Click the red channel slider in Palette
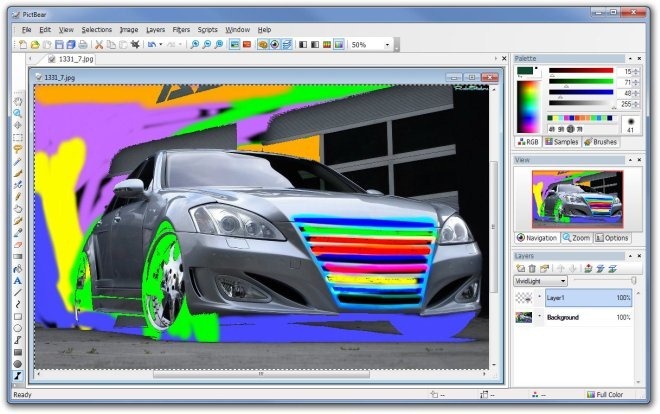This screenshot has height=414, width=660. point(580,71)
